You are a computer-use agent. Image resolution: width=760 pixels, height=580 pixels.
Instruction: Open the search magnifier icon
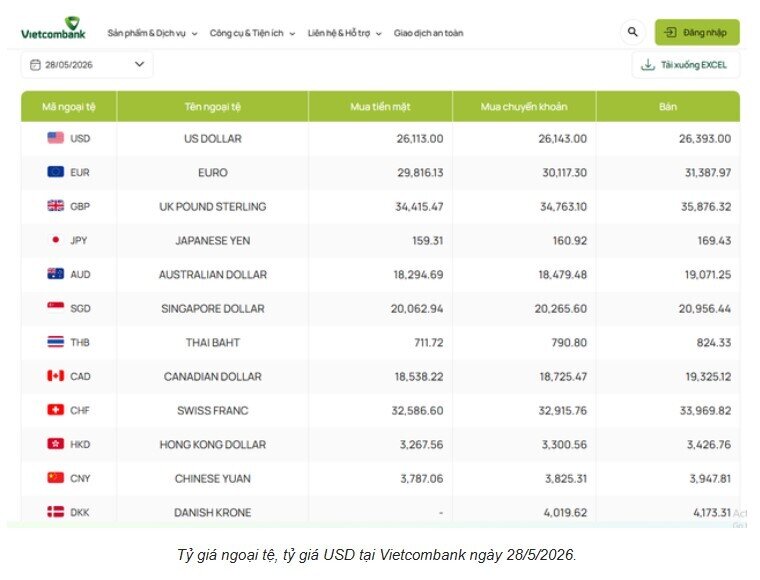point(632,32)
